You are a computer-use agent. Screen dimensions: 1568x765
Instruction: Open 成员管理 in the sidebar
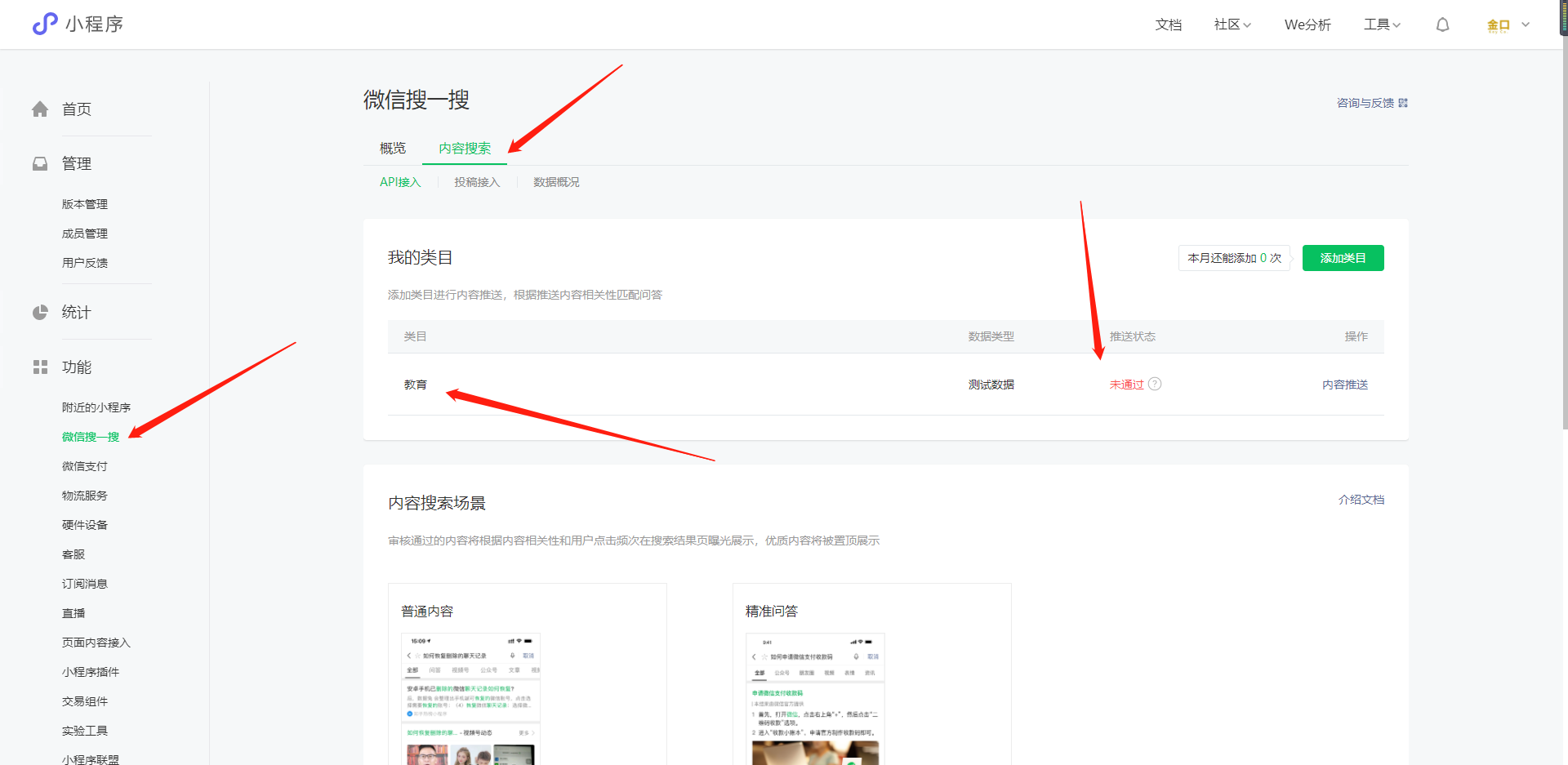(x=85, y=234)
